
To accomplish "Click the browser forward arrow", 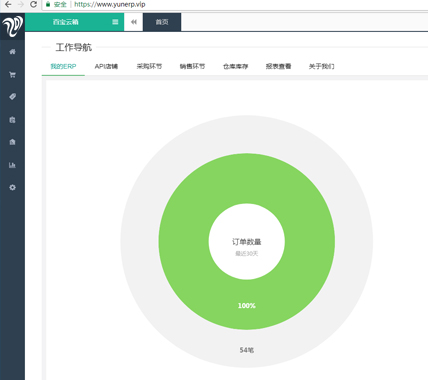I will (x=21, y=4).
